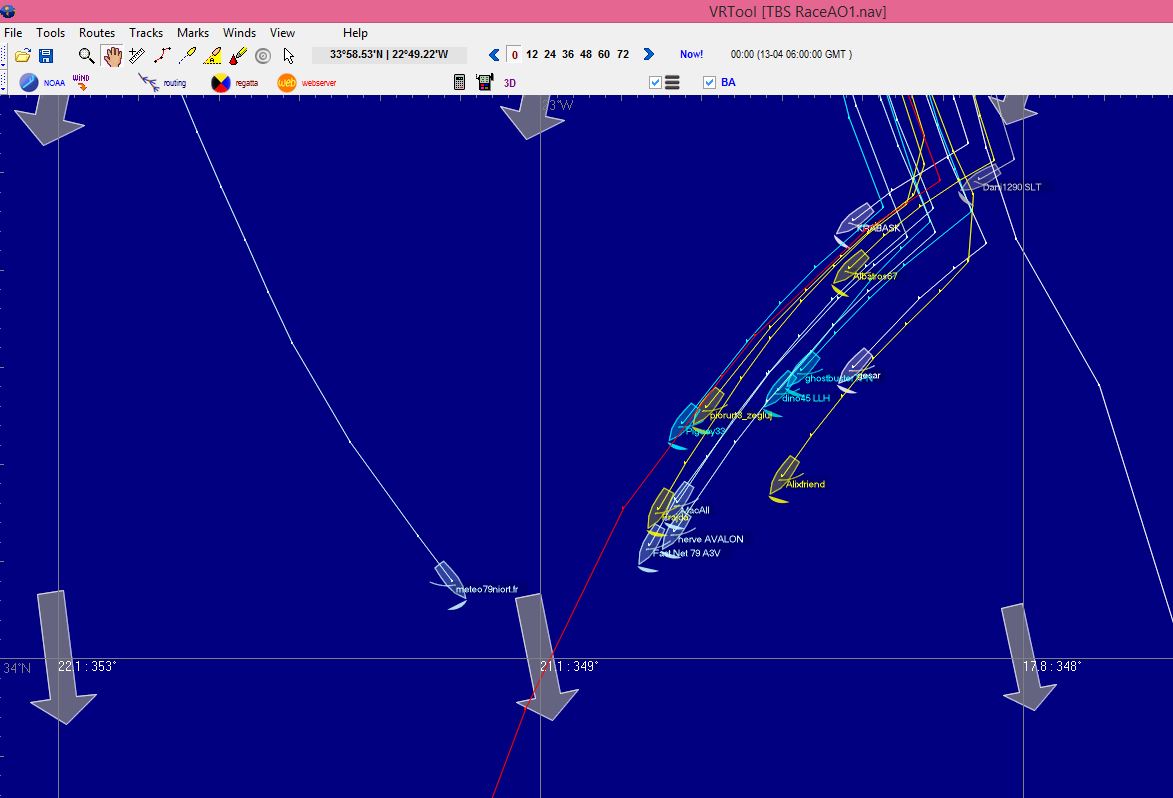The width and height of the screenshot is (1173, 798).
Task: Select the hand pan tool
Action: (x=112, y=55)
